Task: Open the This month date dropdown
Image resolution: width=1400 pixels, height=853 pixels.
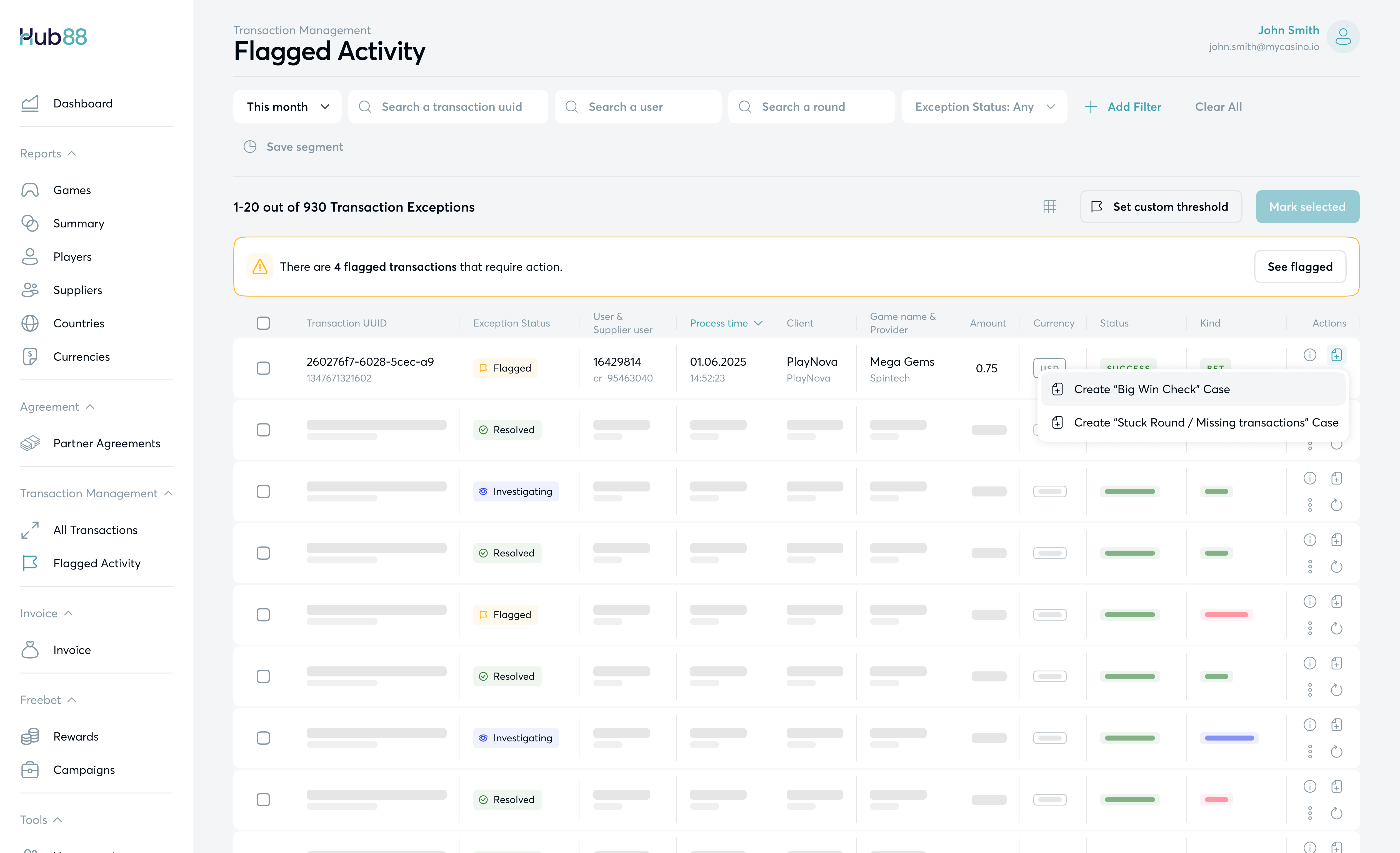Action: 287,107
